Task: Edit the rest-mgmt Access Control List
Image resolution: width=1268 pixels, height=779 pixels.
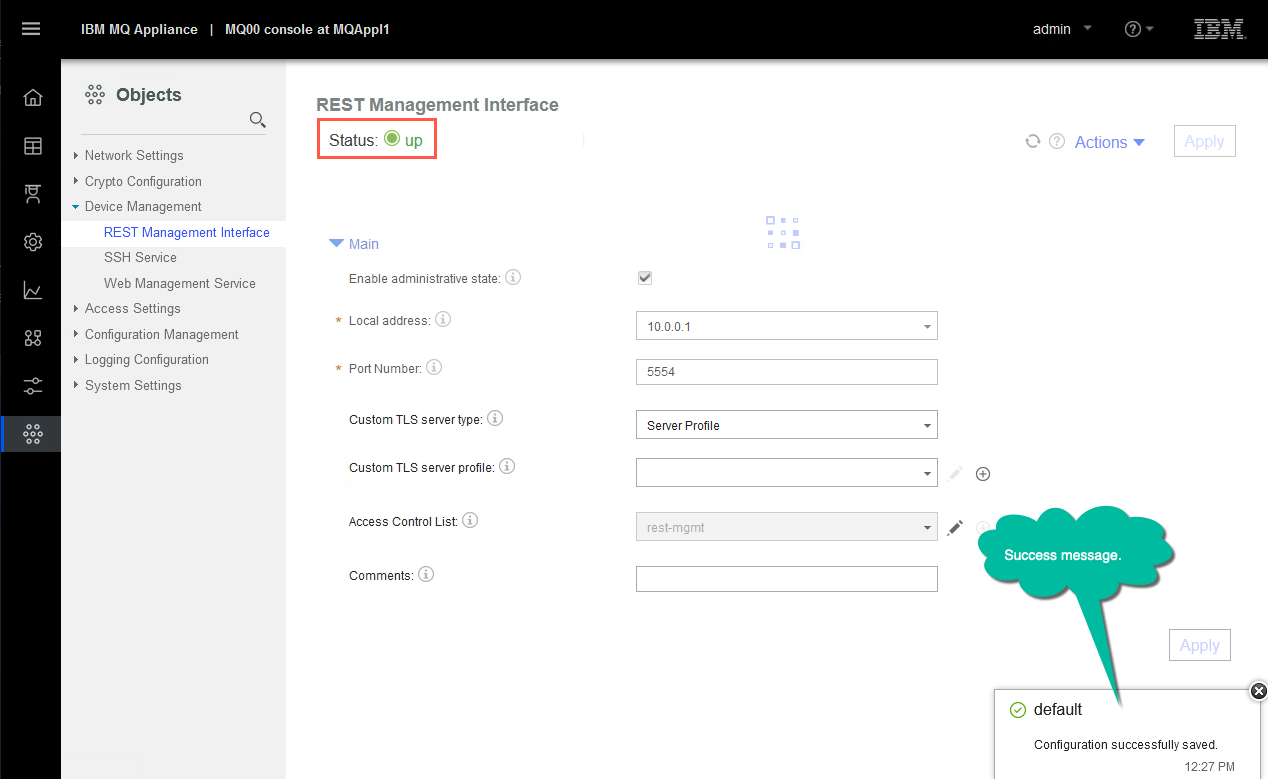Action: 956,527
